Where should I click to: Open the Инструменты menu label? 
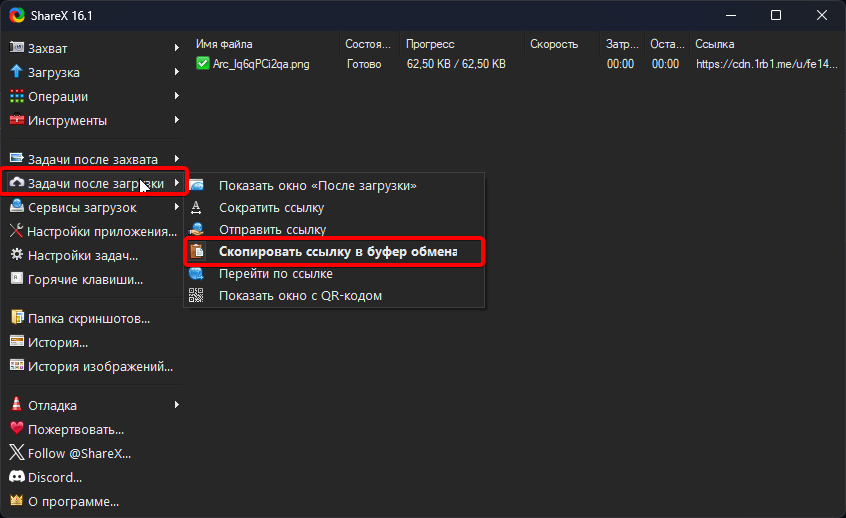[67, 120]
